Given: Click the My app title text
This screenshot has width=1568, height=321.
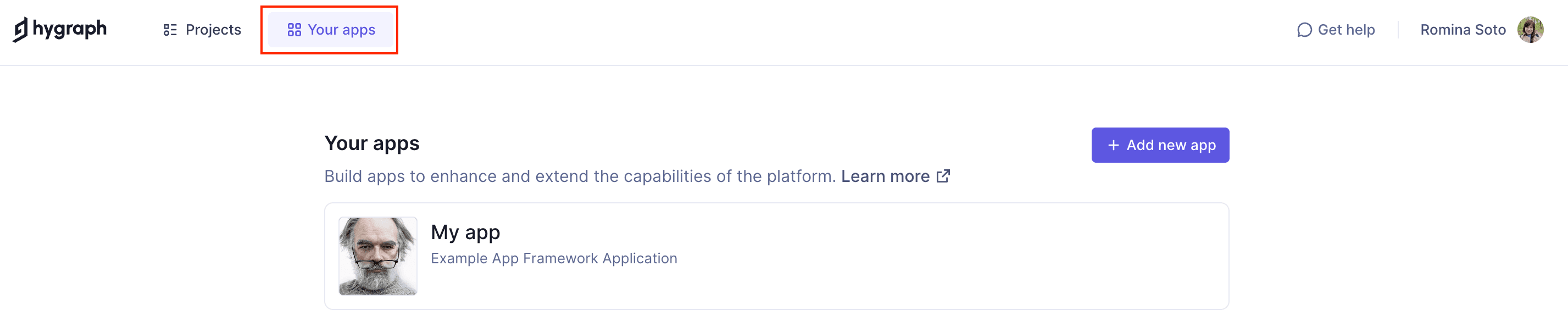Looking at the screenshot, I should (x=465, y=232).
